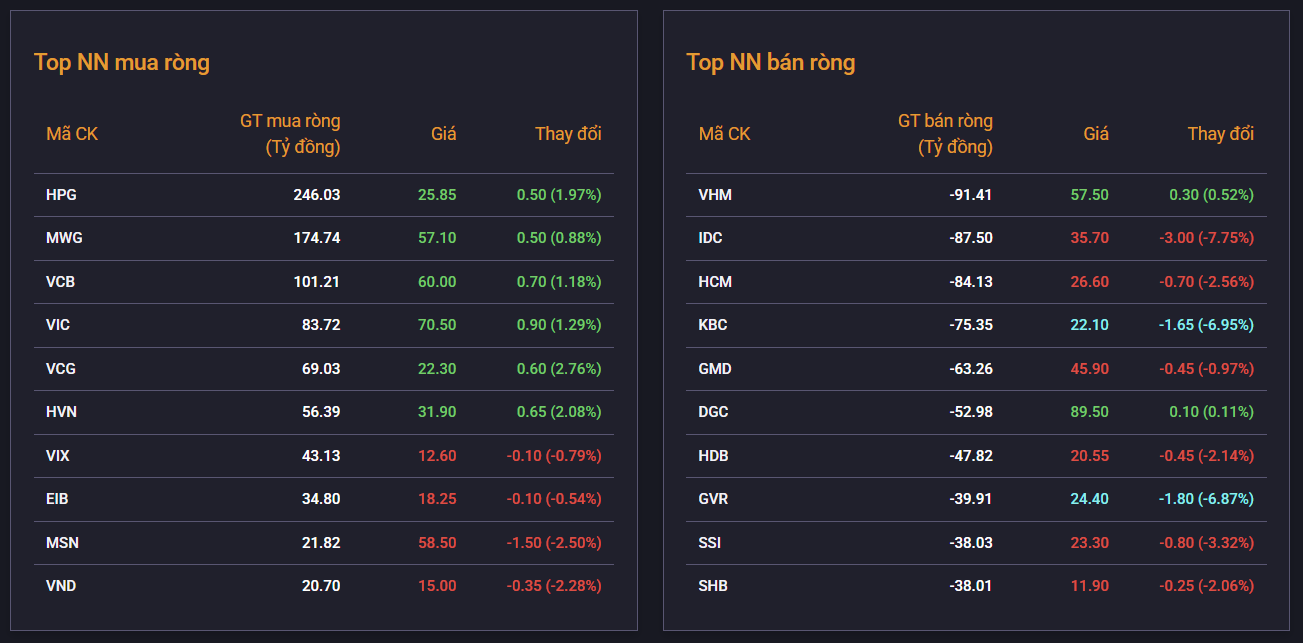The image size is (1303, 643).
Task: Click SSI change -0.80 (-3.32%)
Action: pos(1206,543)
